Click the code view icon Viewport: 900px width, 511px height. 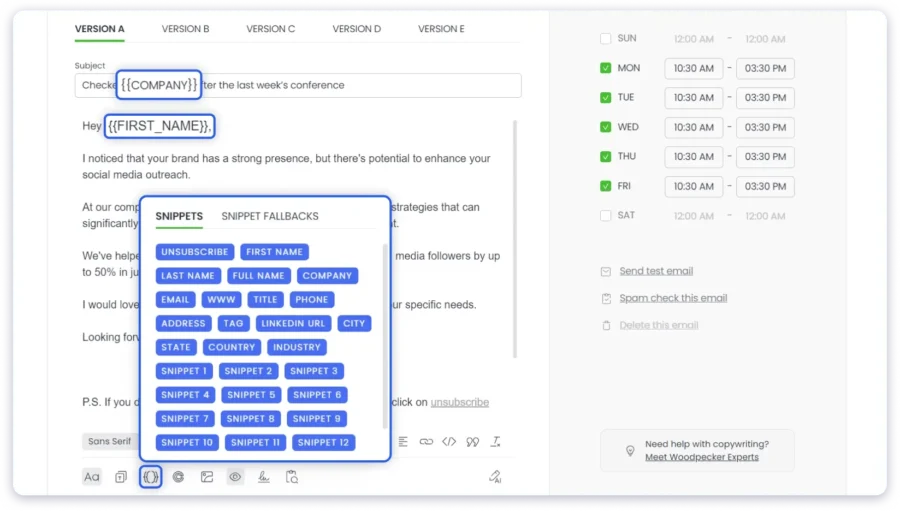449,441
